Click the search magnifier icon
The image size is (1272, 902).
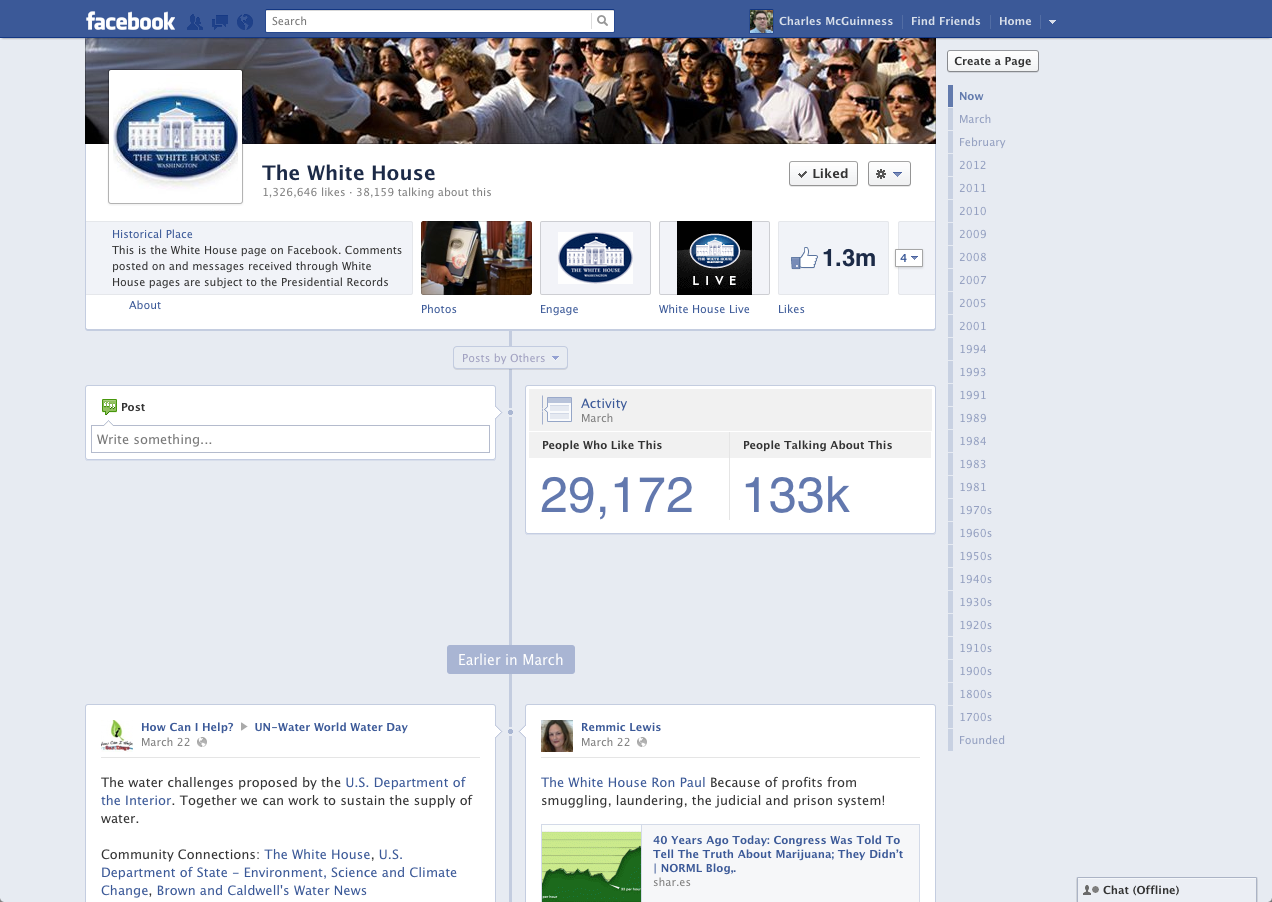coord(602,21)
